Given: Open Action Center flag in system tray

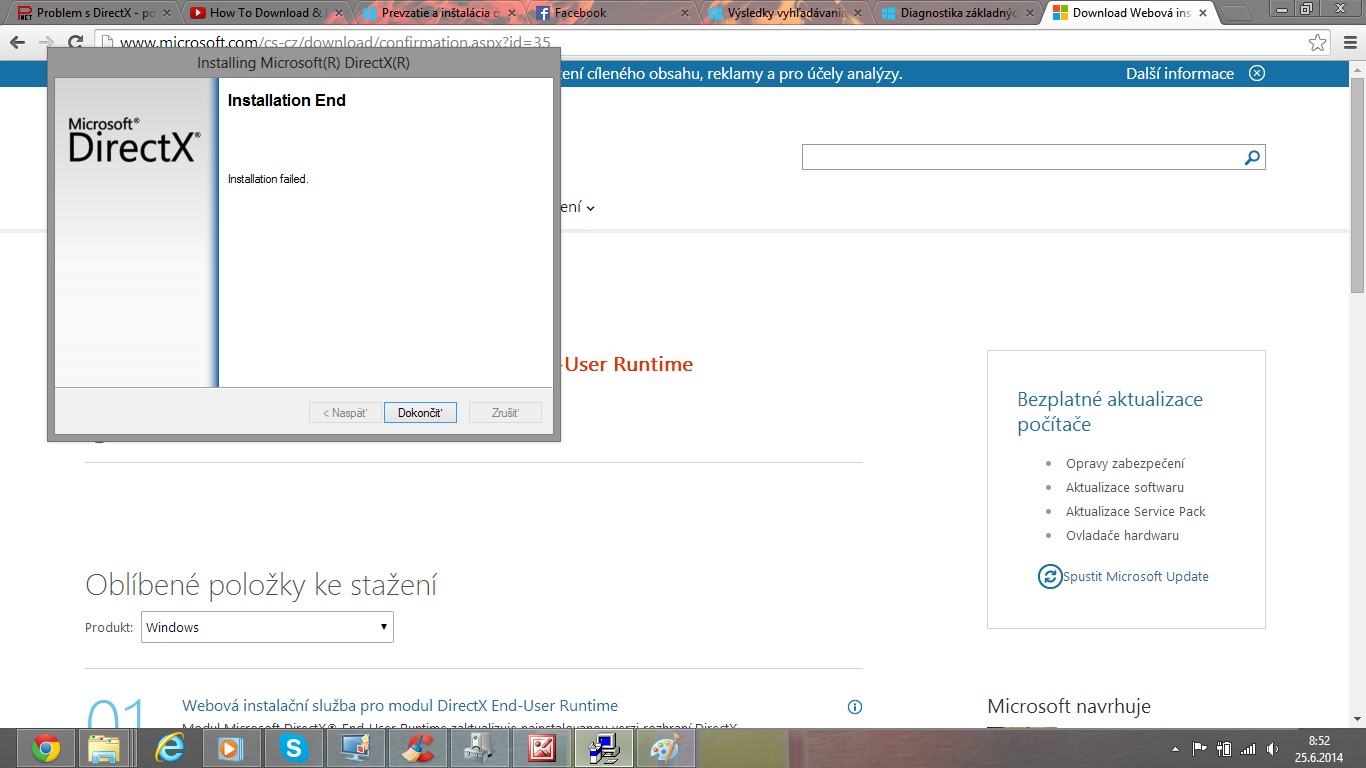Looking at the screenshot, I should (x=1199, y=748).
